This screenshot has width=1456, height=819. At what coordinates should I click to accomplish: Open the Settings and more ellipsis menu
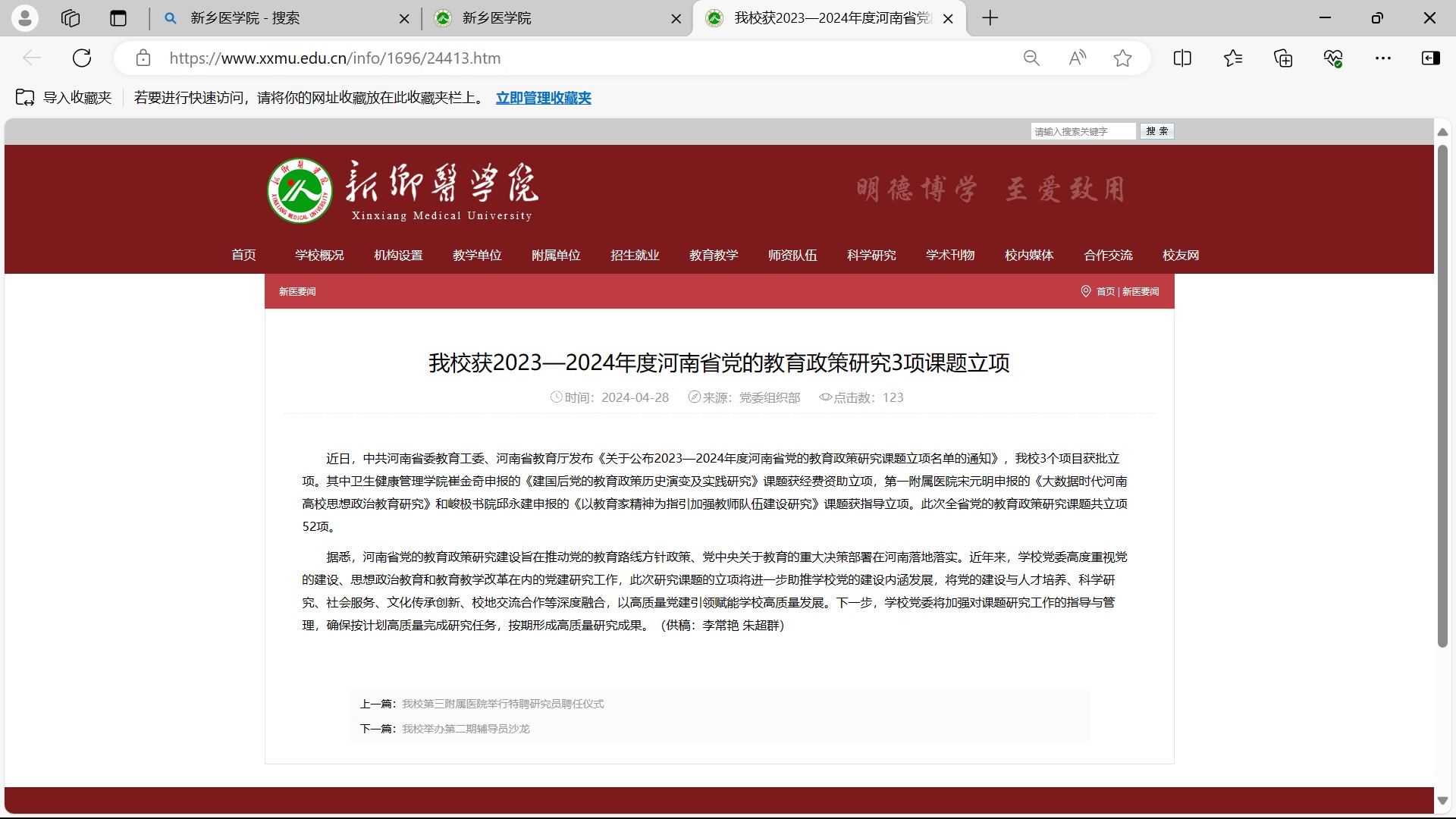point(1383,58)
